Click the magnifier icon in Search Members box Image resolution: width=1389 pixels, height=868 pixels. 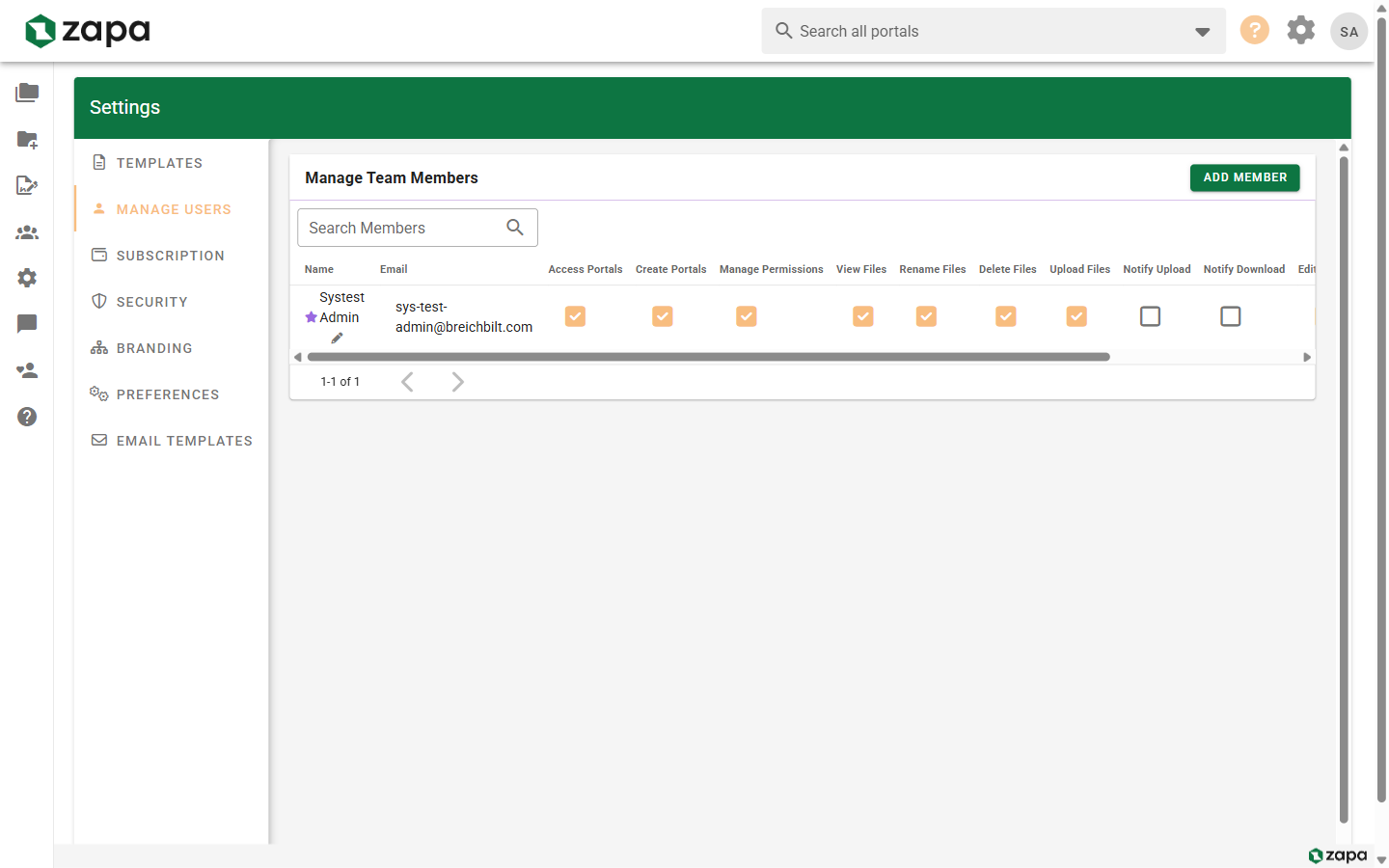click(x=515, y=228)
